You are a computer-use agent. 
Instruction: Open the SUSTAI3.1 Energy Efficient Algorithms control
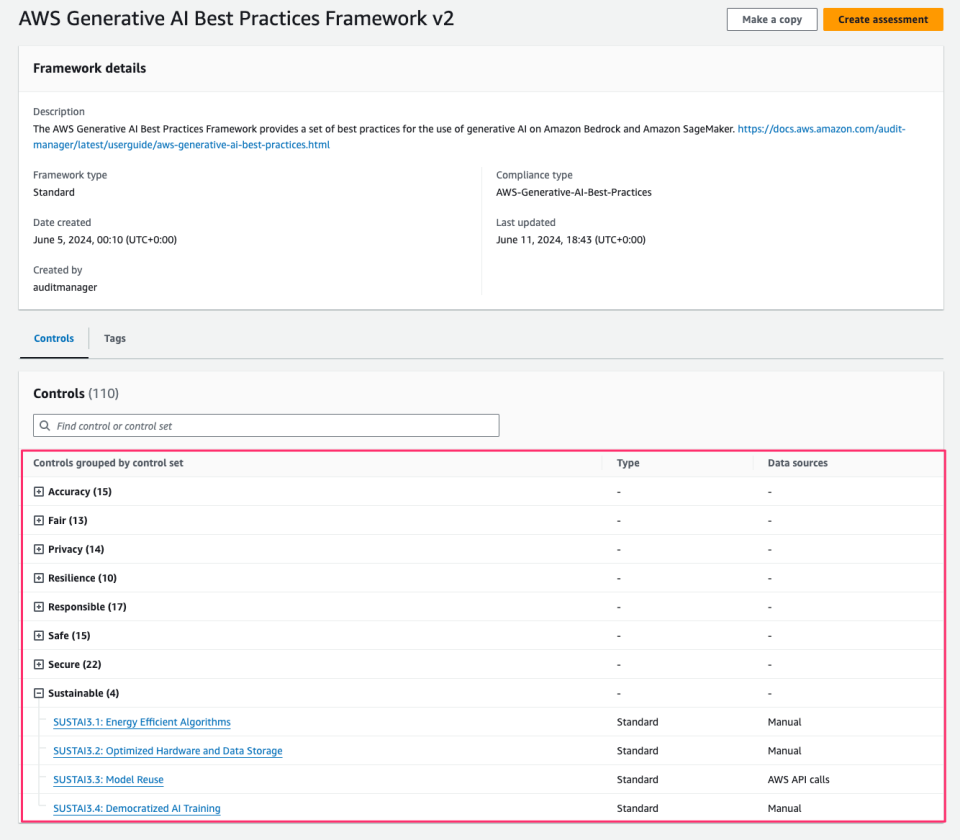(x=141, y=721)
